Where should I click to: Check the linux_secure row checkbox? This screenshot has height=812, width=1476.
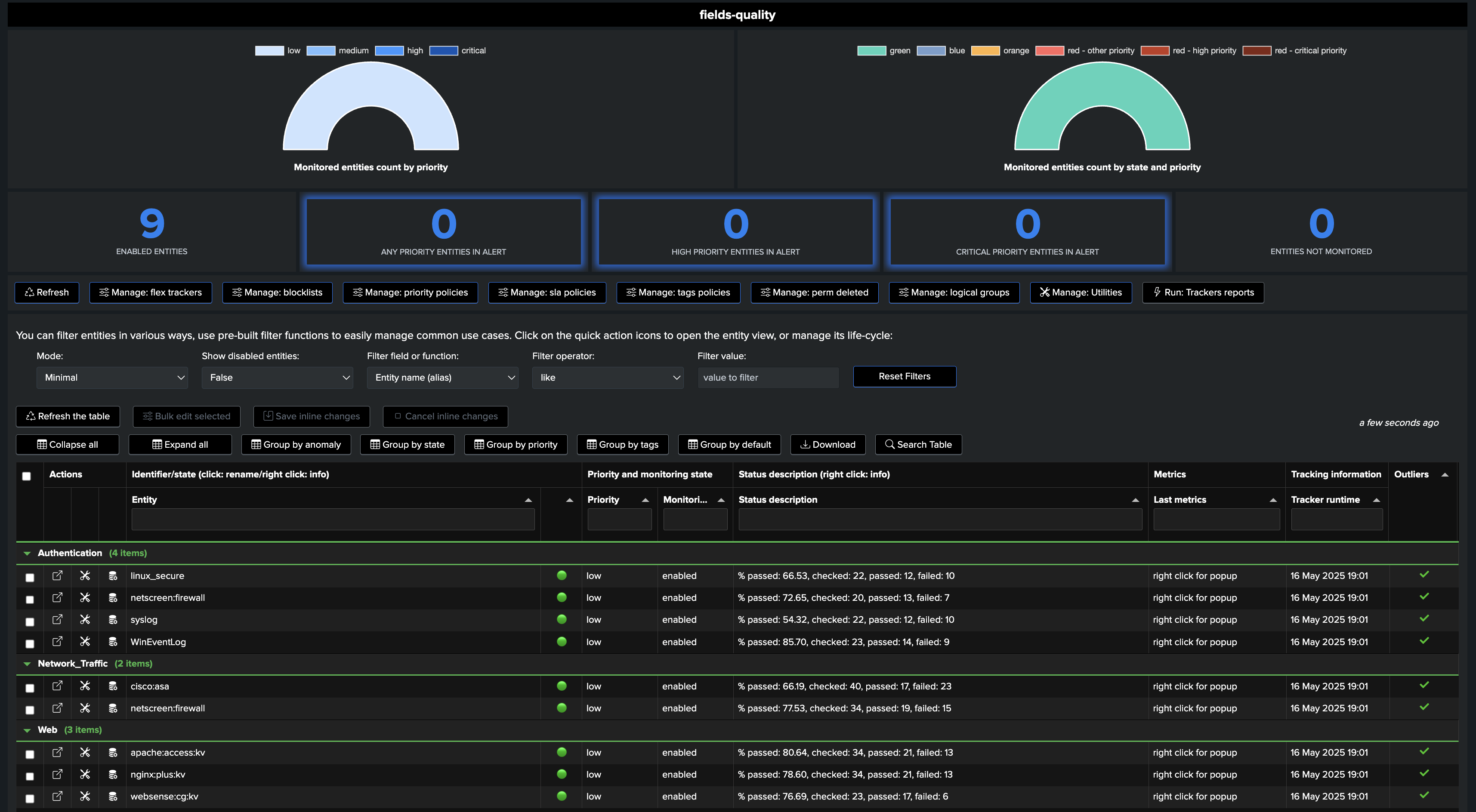(30, 577)
